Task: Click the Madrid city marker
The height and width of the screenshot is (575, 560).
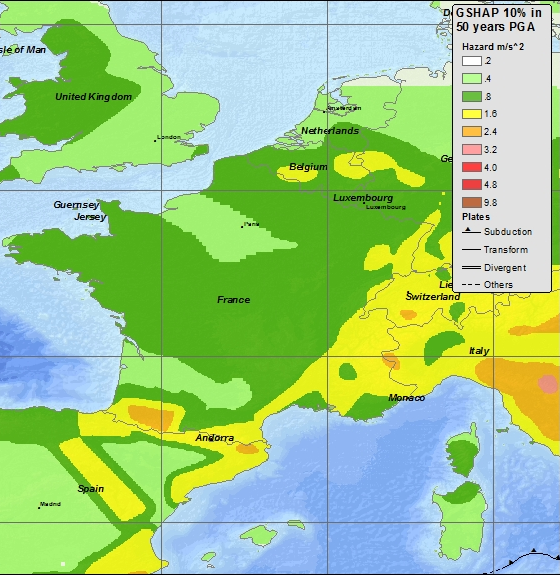Action: pos(39,508)
